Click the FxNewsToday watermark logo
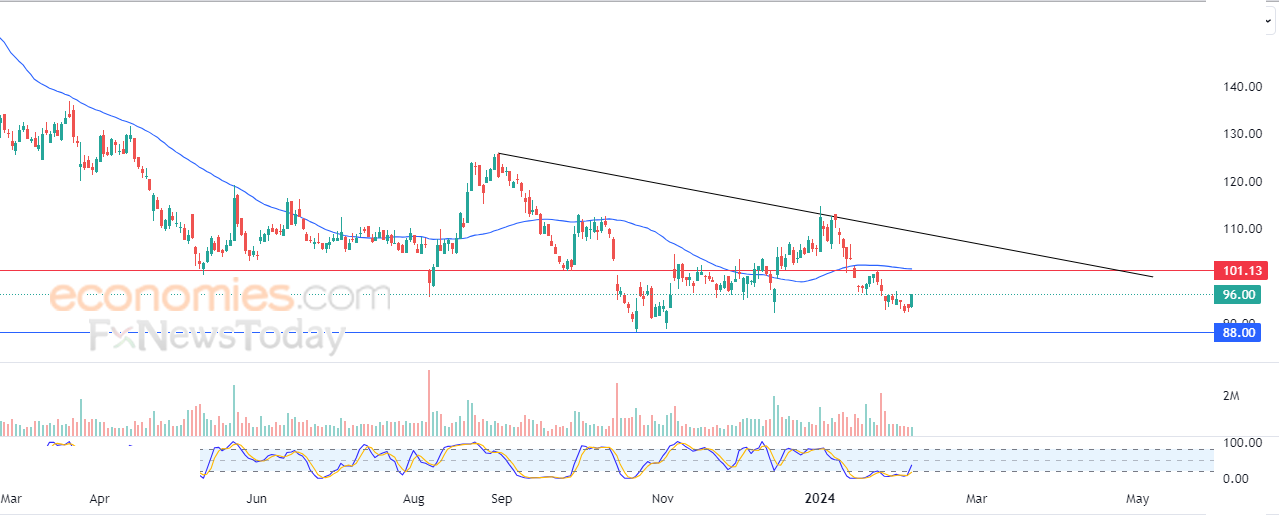 [x=217, y=337]
